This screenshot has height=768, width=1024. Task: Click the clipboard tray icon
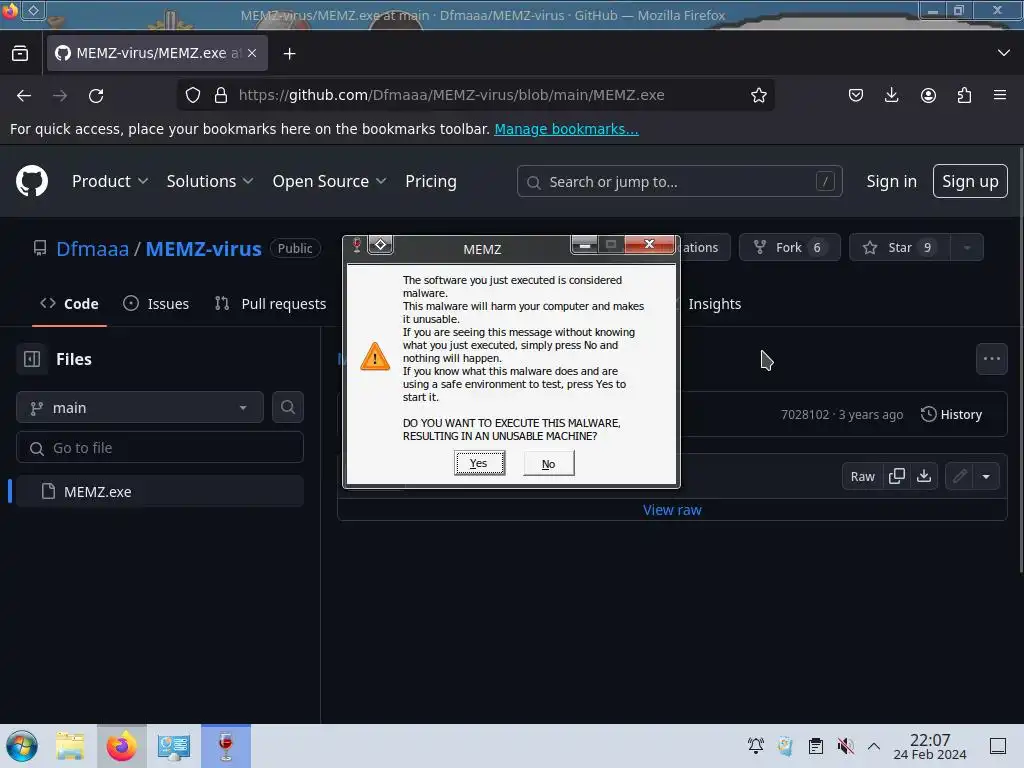pos(816,745)
